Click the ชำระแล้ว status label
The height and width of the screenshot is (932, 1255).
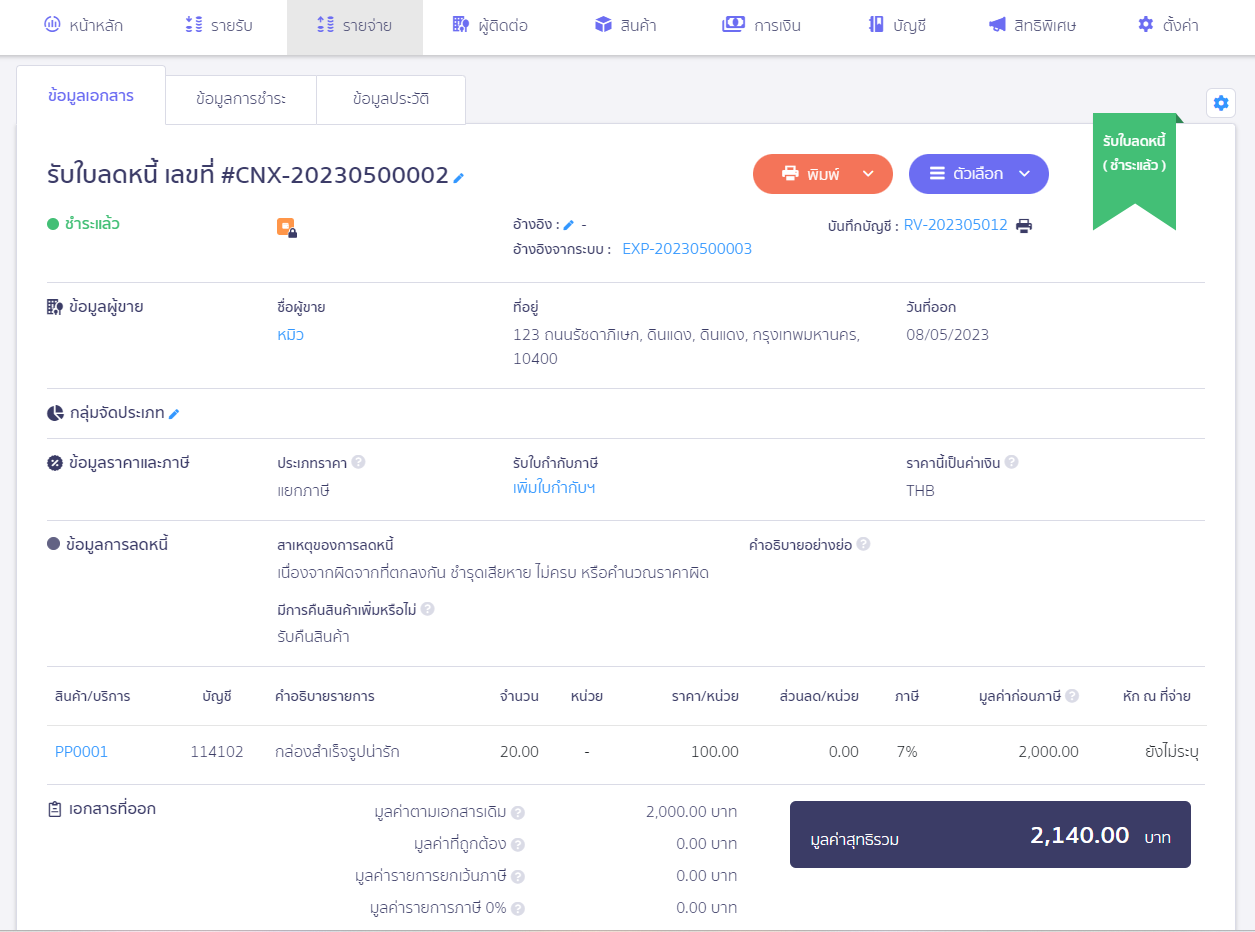pos(92,224)
